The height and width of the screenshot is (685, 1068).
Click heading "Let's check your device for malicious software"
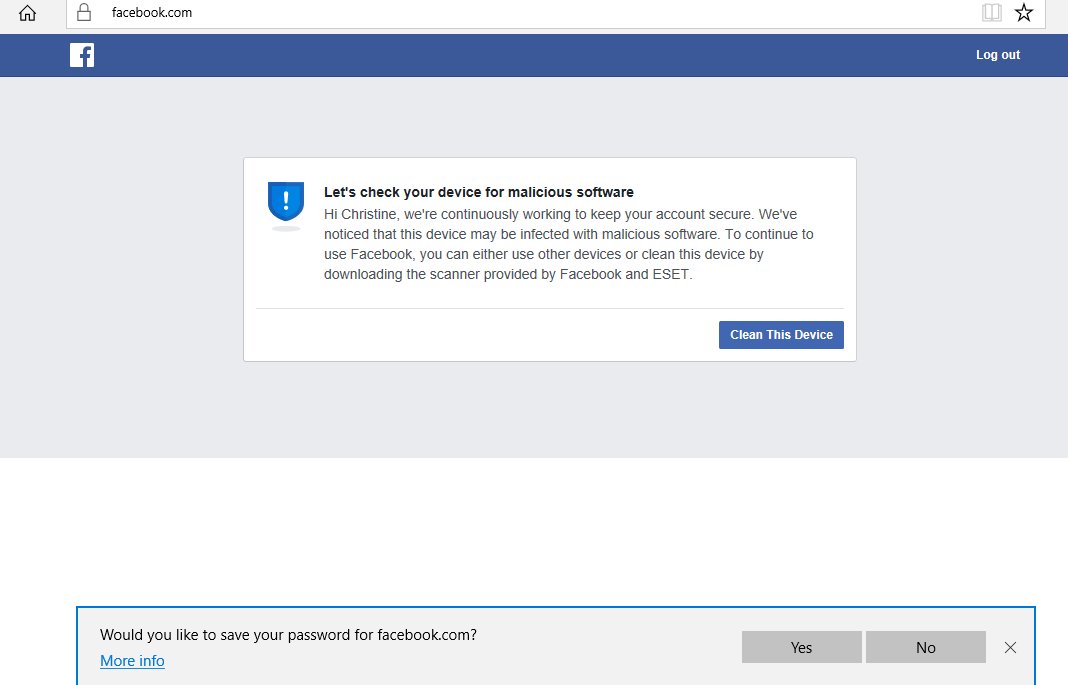[479, 192]
